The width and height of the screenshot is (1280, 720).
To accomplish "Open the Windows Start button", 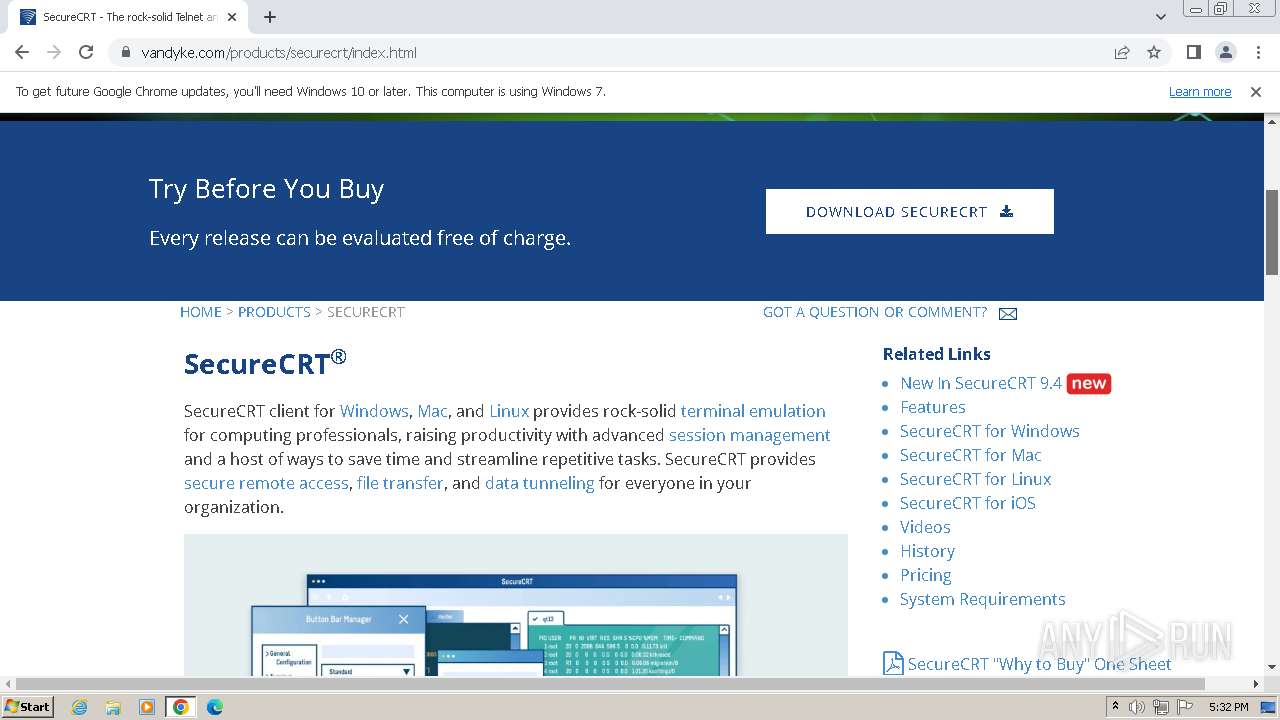I will (27, 706).
